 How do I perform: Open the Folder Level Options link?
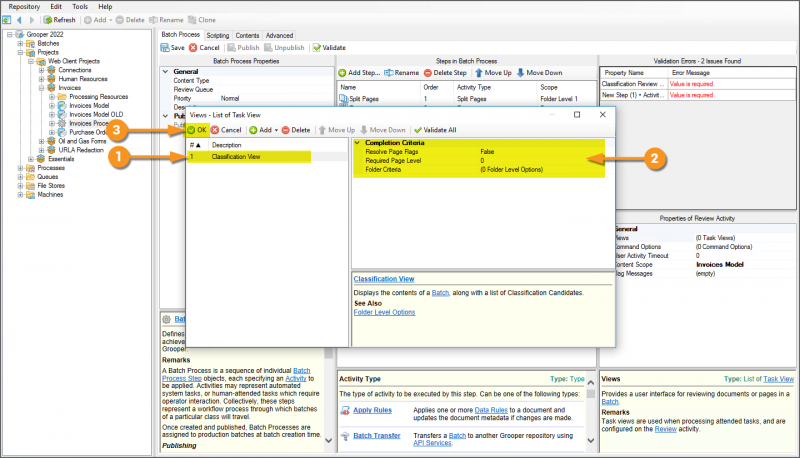tap(383, 312)
